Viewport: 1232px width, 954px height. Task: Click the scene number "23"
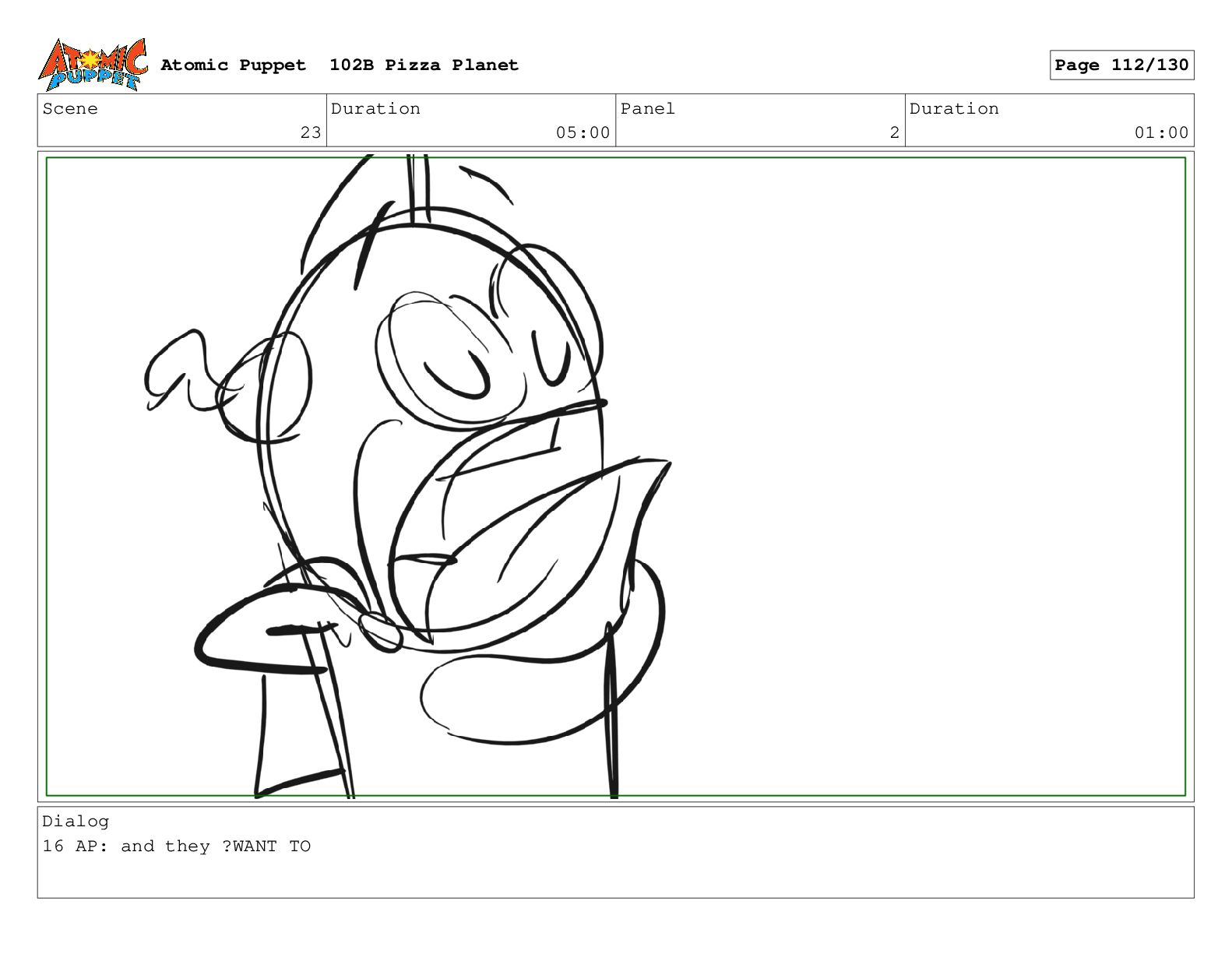[x=311, y=132]
